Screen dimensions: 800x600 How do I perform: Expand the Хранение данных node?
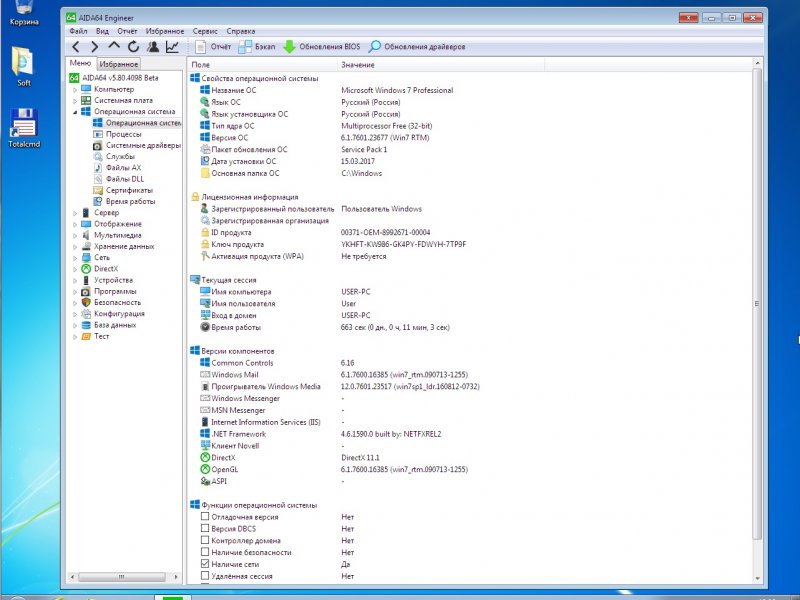pyautogui.click(x=75, y=247)
